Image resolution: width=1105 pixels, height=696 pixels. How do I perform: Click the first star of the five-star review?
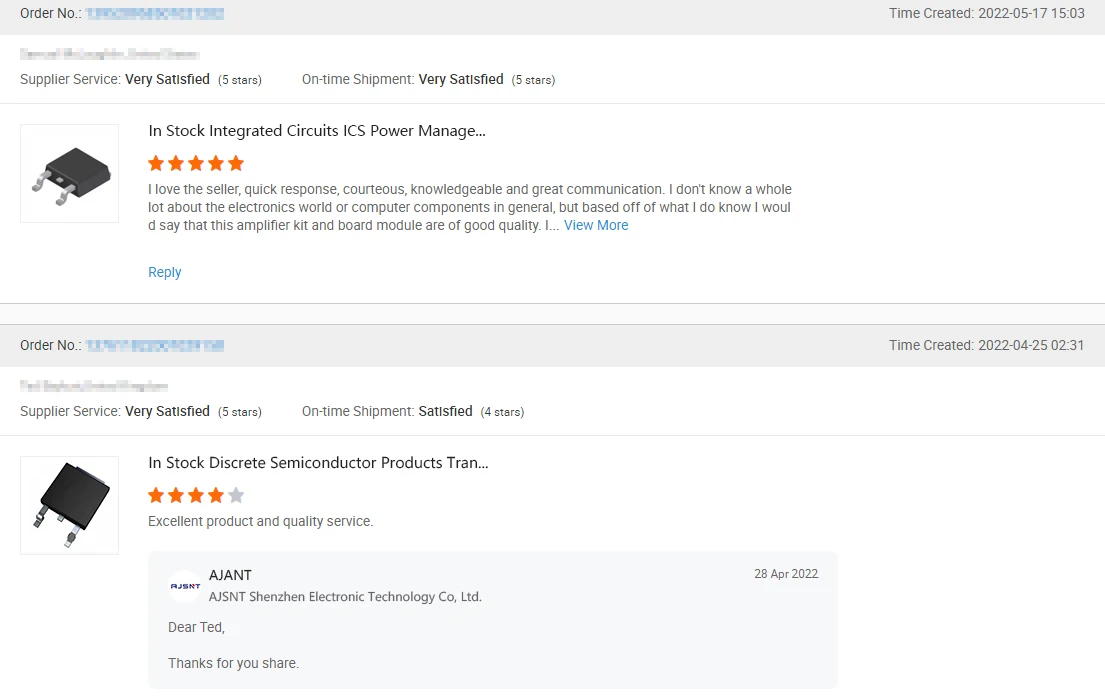pos(156,163)
